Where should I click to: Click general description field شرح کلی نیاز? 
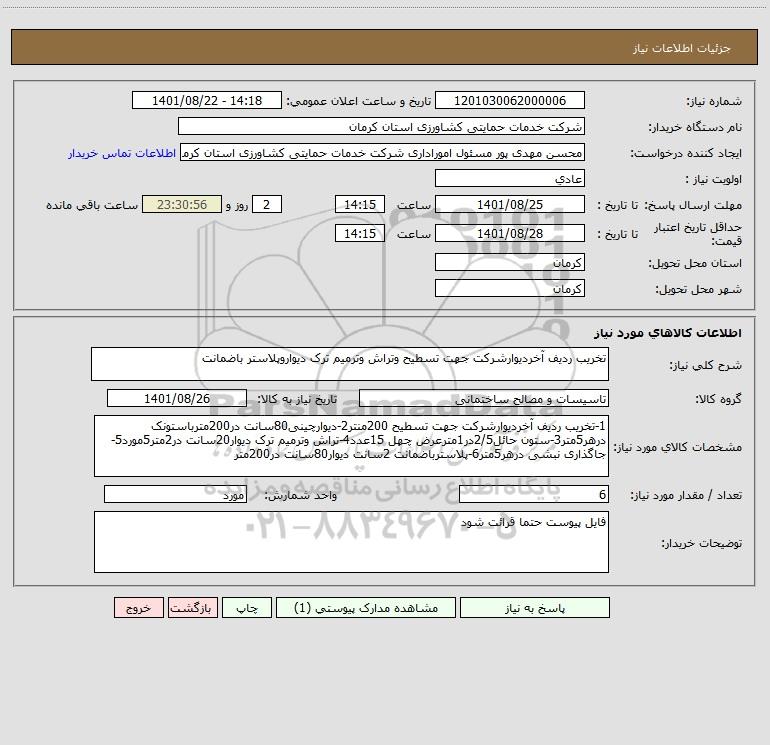tap(350, 364)
